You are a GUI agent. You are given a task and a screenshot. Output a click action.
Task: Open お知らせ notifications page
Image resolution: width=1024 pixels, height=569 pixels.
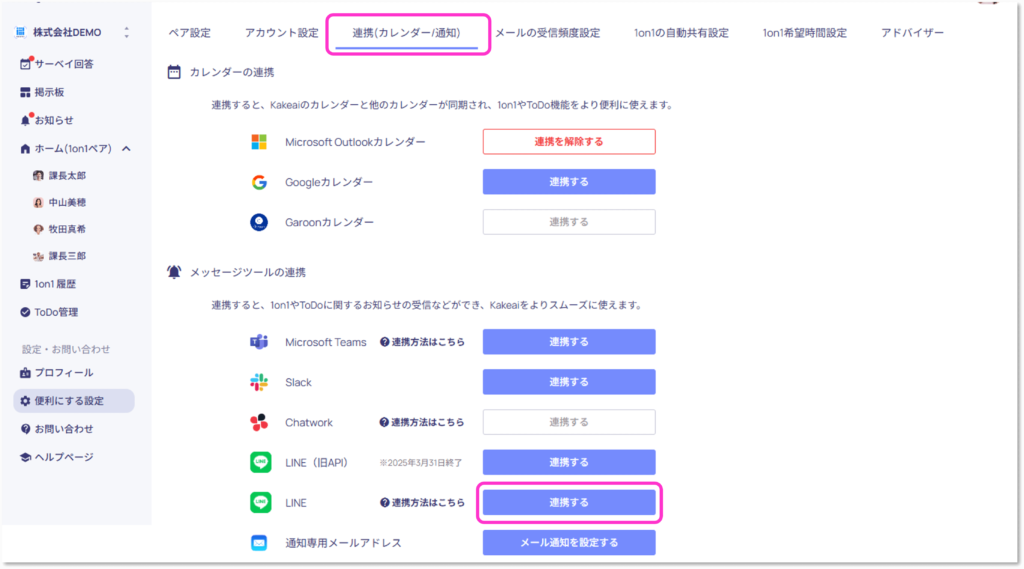(54, 120)
